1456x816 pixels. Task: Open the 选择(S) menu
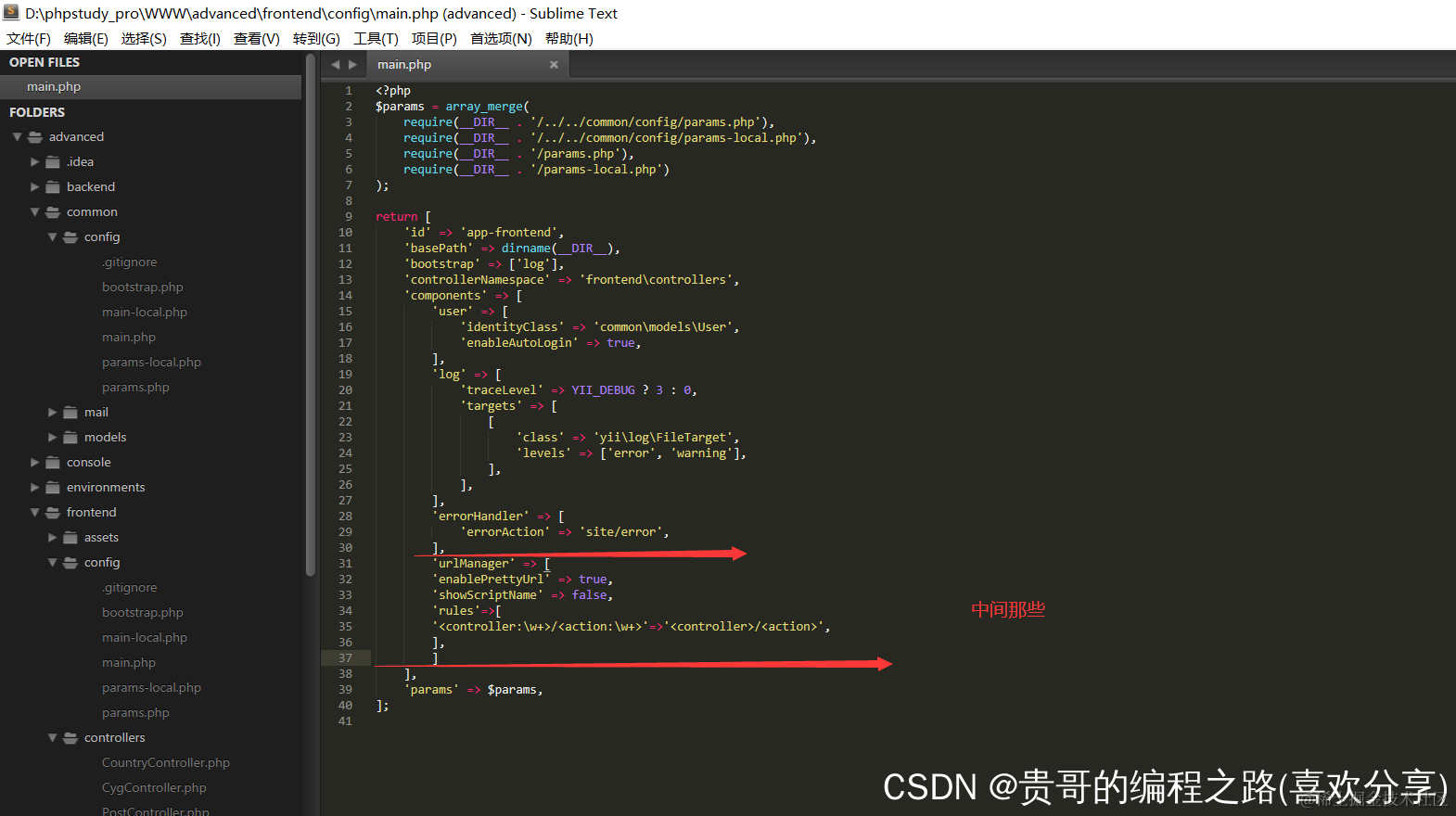(x=144, y=38)
